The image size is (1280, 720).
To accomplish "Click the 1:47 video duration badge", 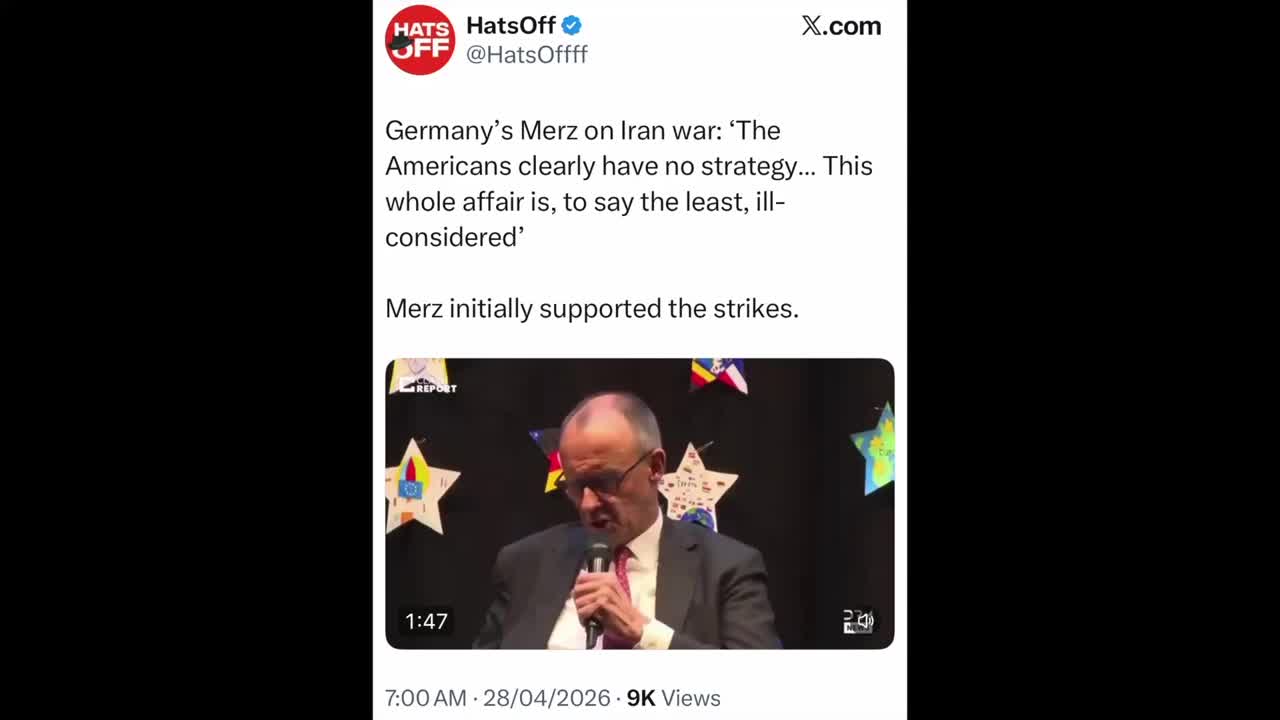I will (426, 621).
